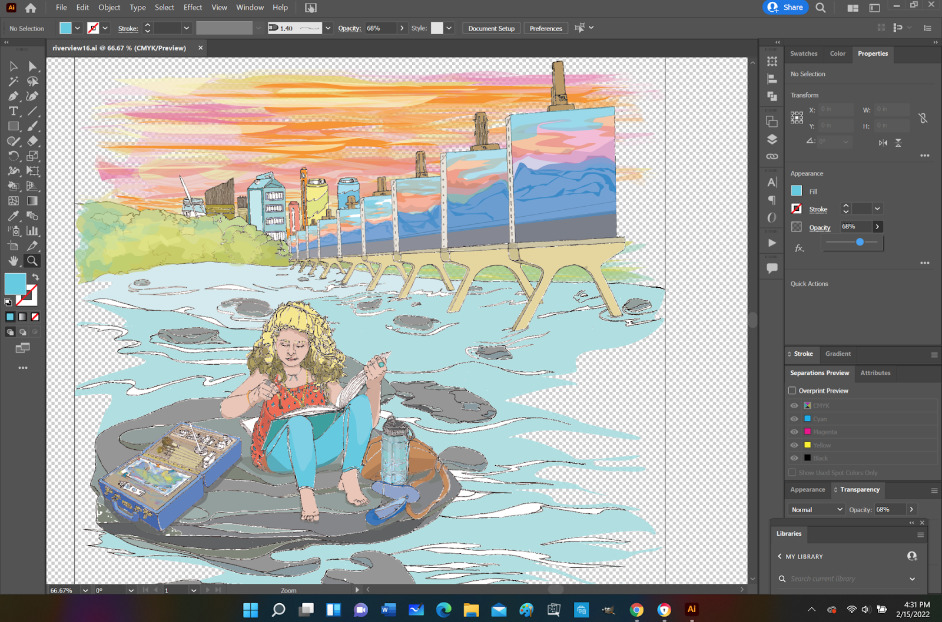Open the Effect menu

pos(192,7)
